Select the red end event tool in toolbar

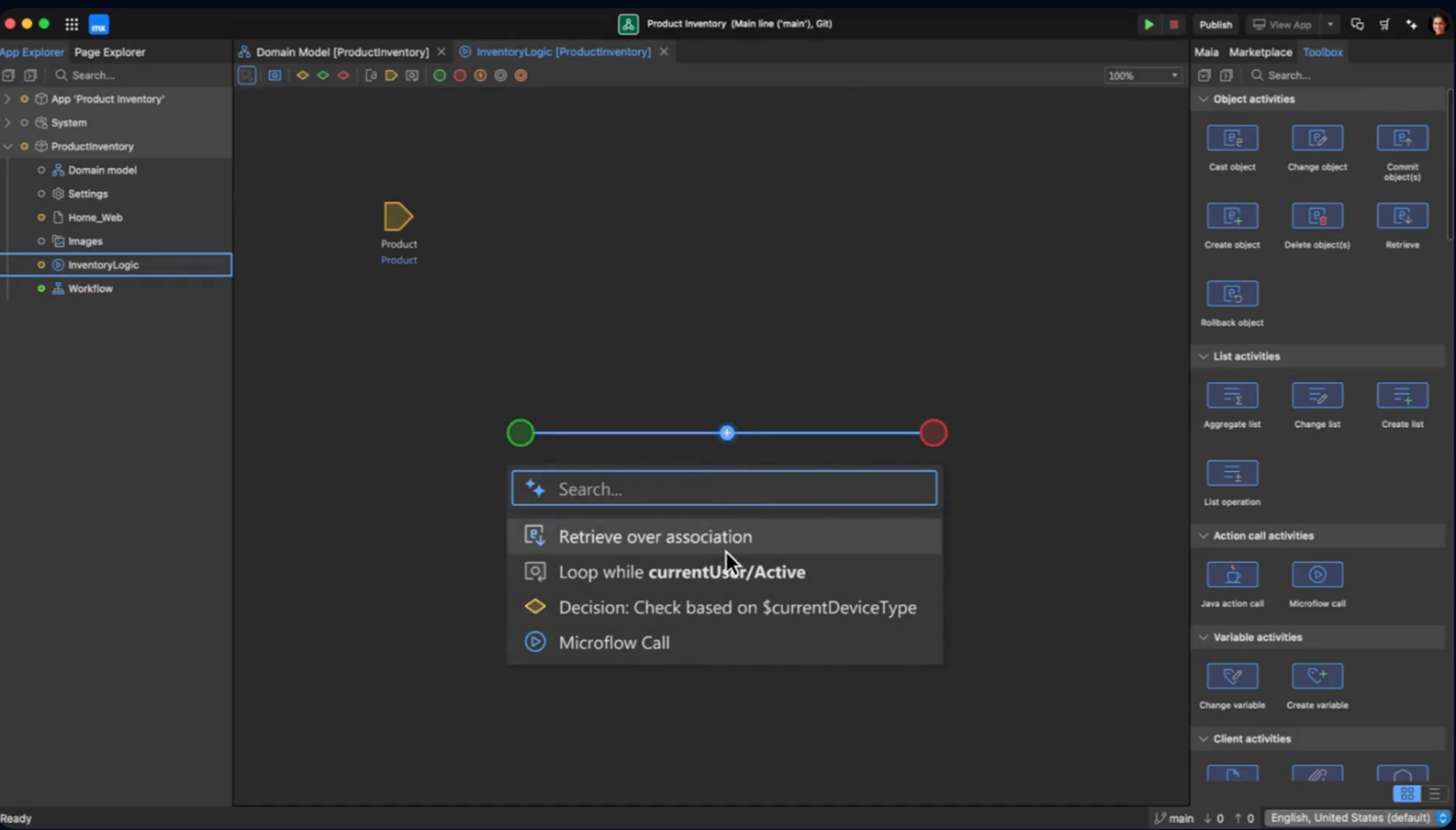[459, 75]
